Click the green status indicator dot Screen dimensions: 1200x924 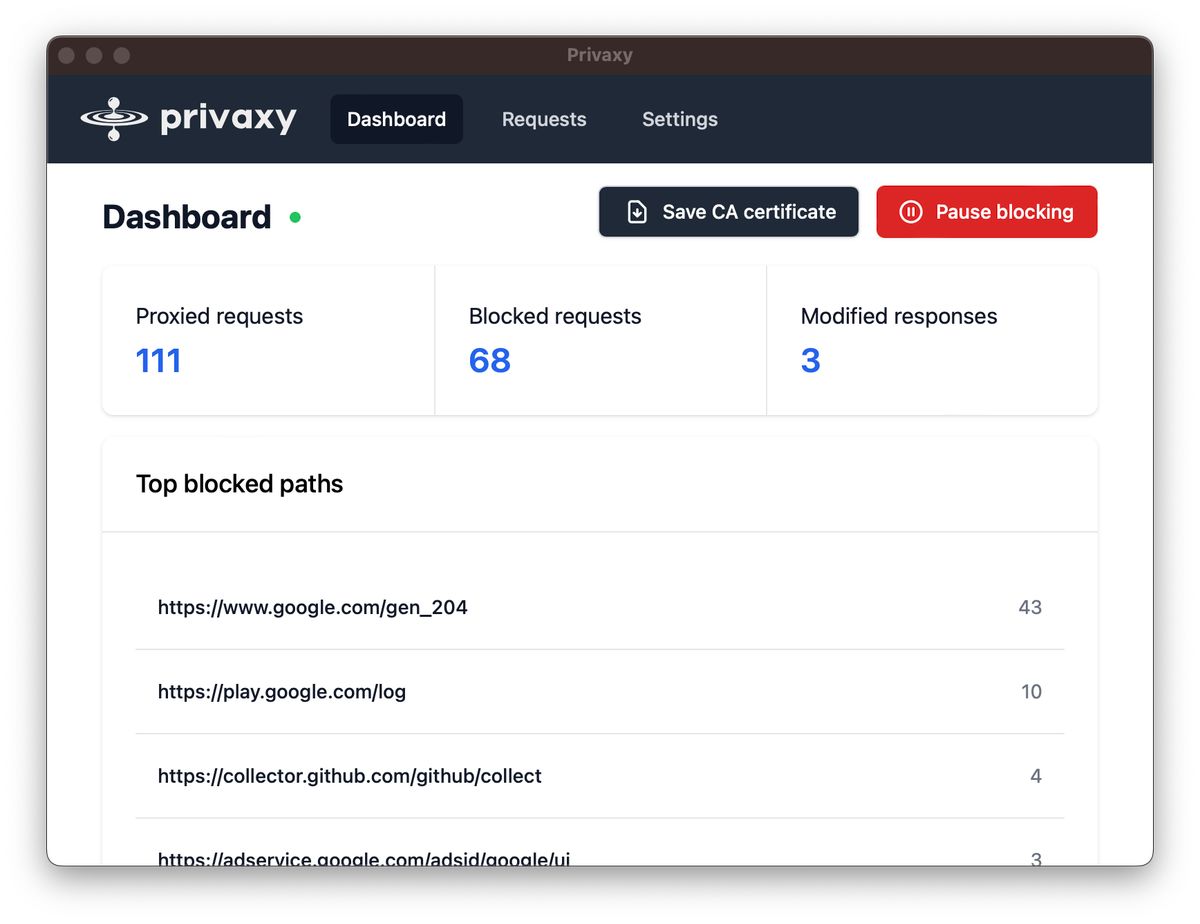pos(295,217)
